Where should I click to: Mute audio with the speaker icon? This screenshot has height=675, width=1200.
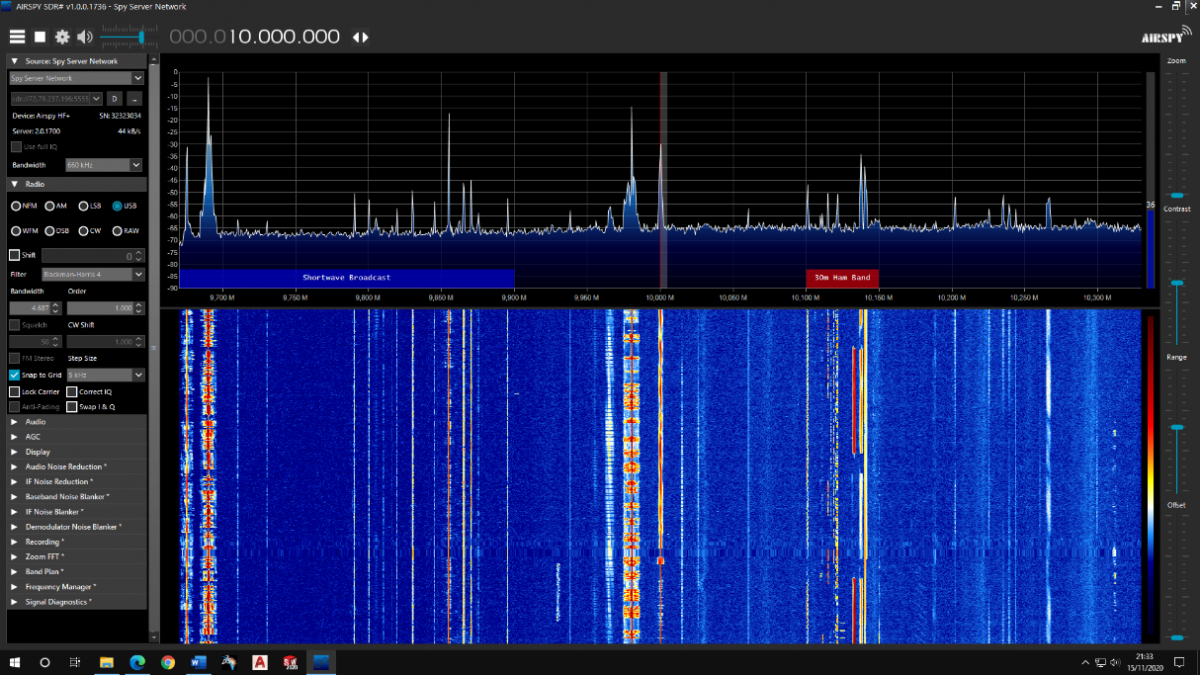pos(84,37)
